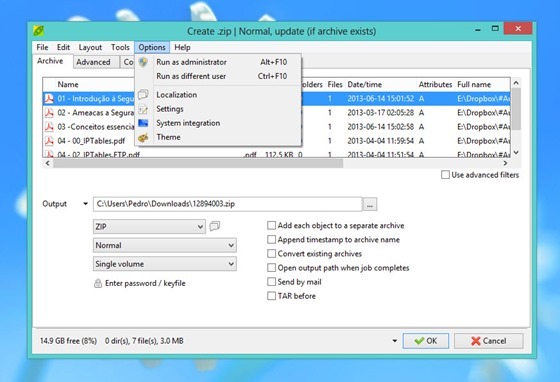Click the arrow next to Output label
This screenshot has width=560, height=382.
(x=85, y=204)
